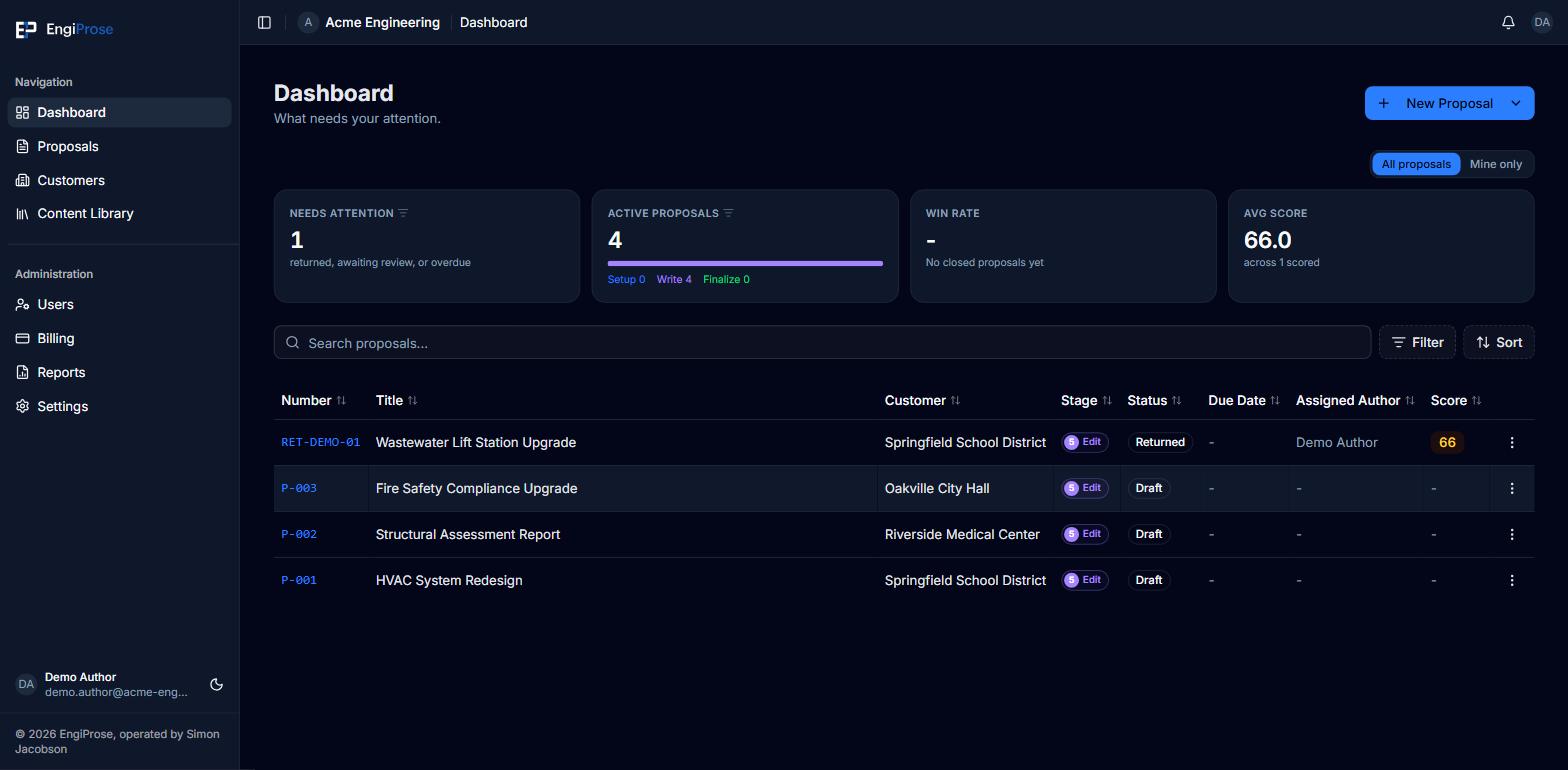Sort by Assigned Author column
Image resolution: width=1568 pixels, height=770 pixels.
point(1356,400)
